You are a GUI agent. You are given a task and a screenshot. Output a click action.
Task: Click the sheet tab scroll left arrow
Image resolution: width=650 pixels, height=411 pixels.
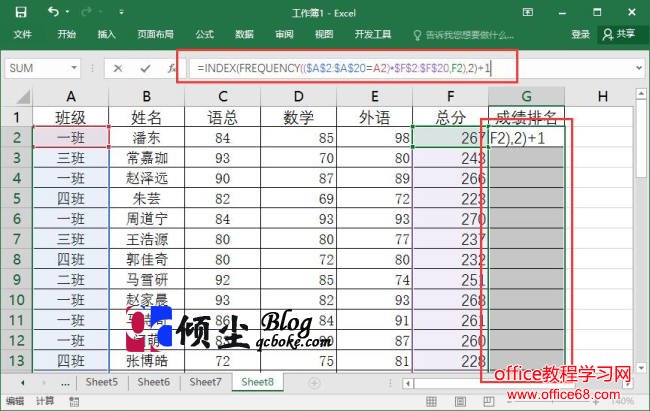[x=22, y=383]
